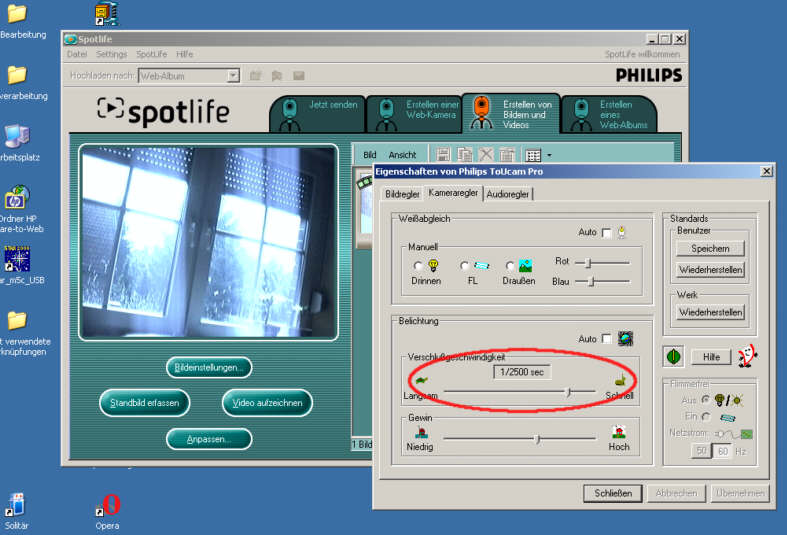Click the Schließen button

point(612,493)
